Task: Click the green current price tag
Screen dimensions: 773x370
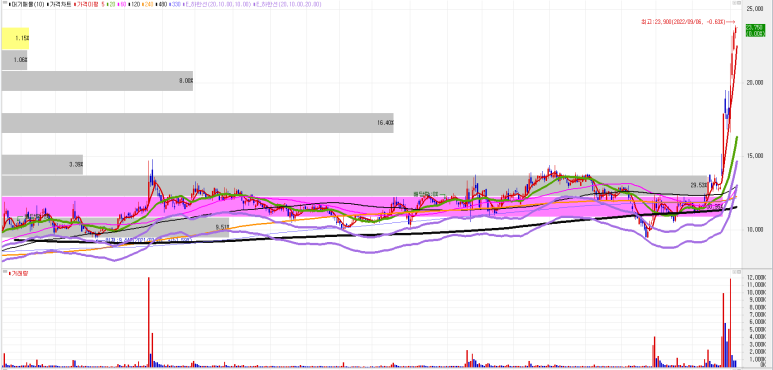Action: (754, 30)
